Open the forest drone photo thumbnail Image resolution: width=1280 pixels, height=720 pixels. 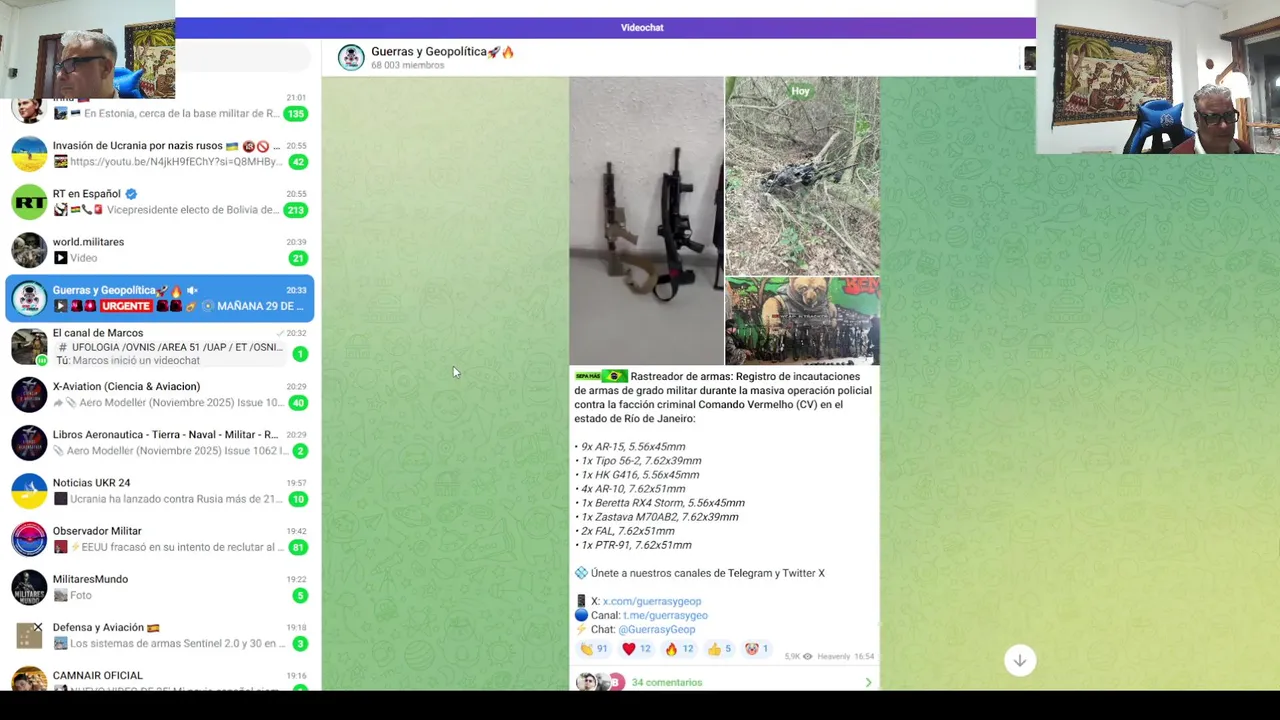point(802,176)
